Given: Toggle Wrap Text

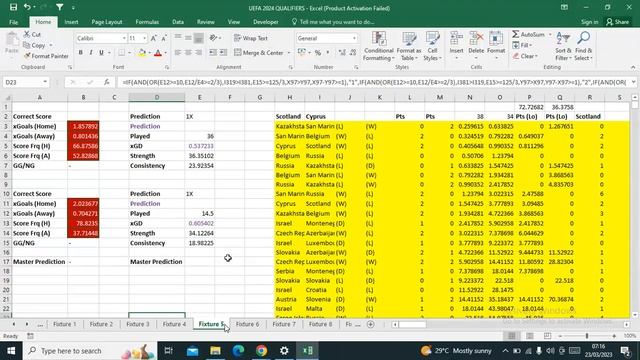Looking at the screenshot, I should coord(251,38).
